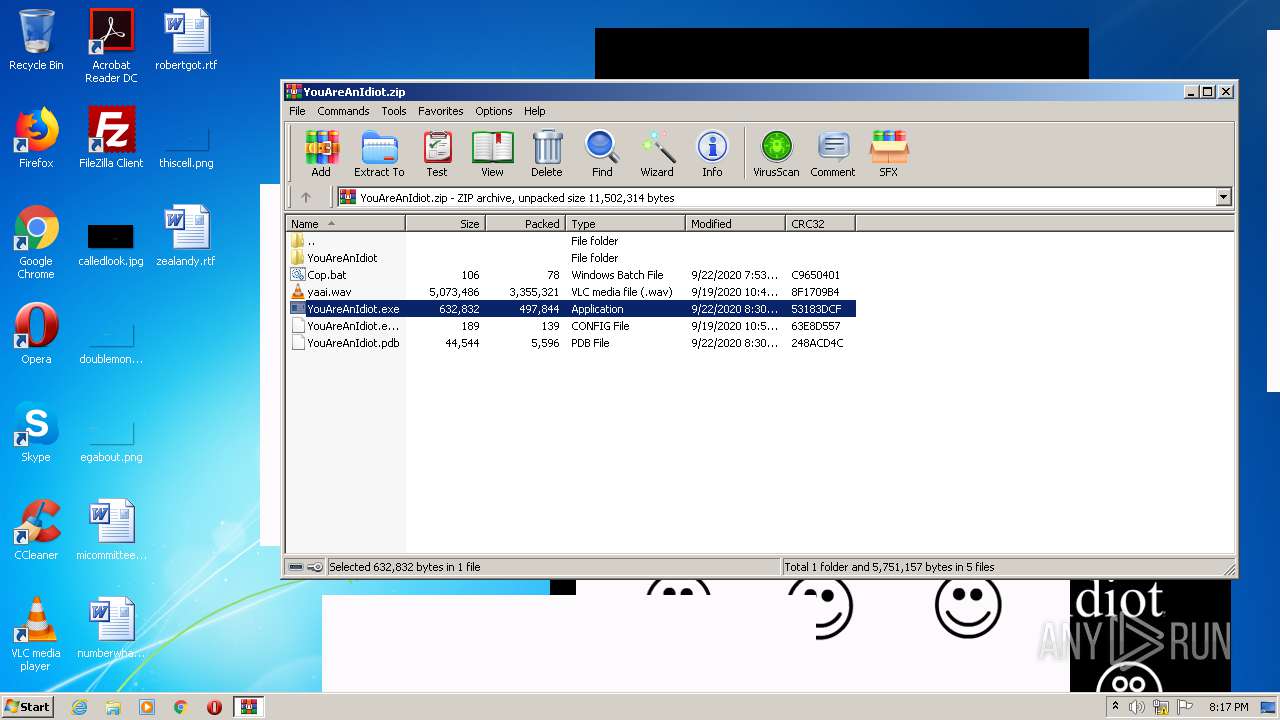Open the File menu
The height and width of the screenshot is (720, 1280).
(x=297, y=111)
